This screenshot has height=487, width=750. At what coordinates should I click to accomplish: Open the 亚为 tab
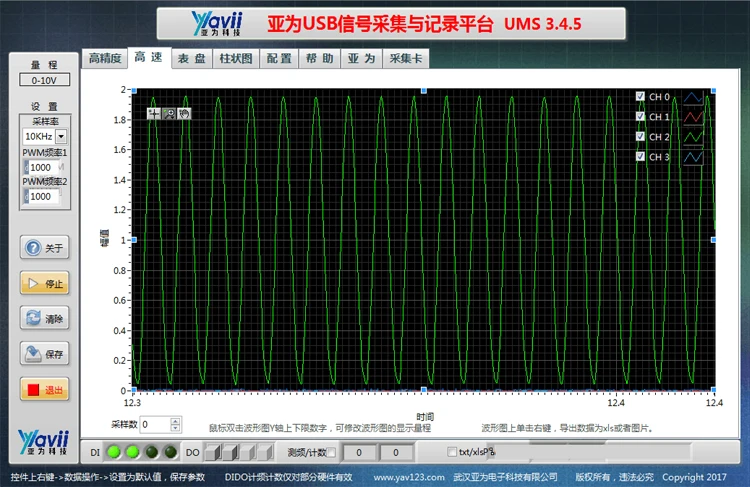(x=362, y=58)
